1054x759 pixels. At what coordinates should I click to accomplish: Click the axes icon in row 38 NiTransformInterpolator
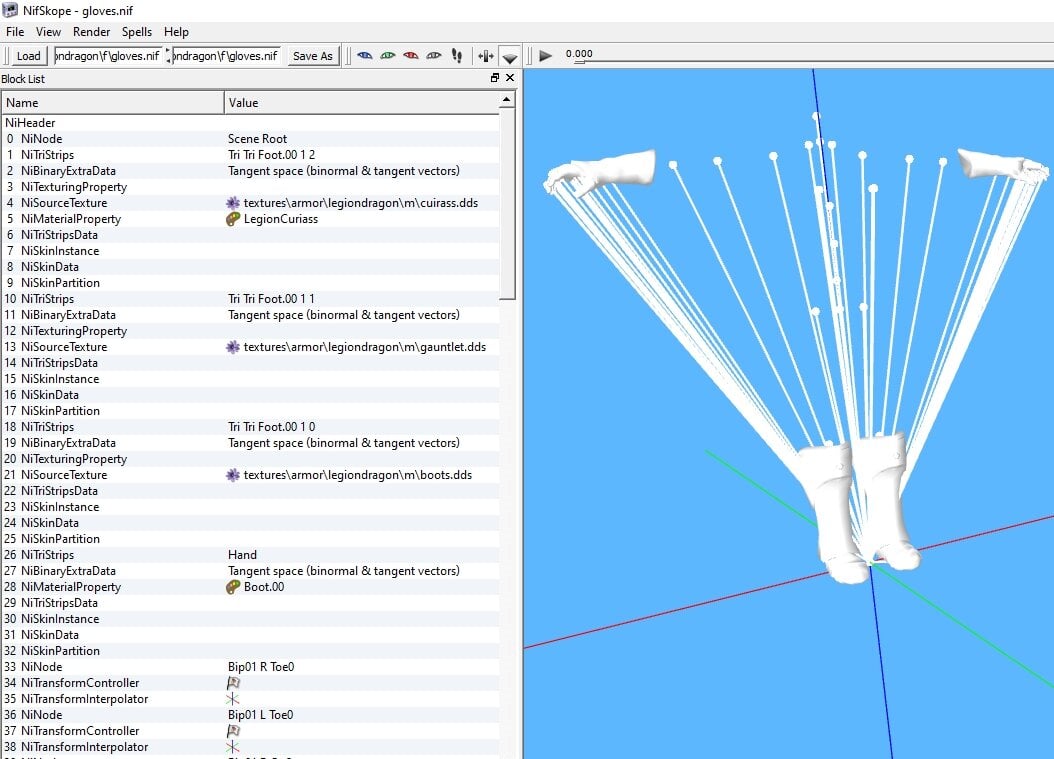[233, 747]
